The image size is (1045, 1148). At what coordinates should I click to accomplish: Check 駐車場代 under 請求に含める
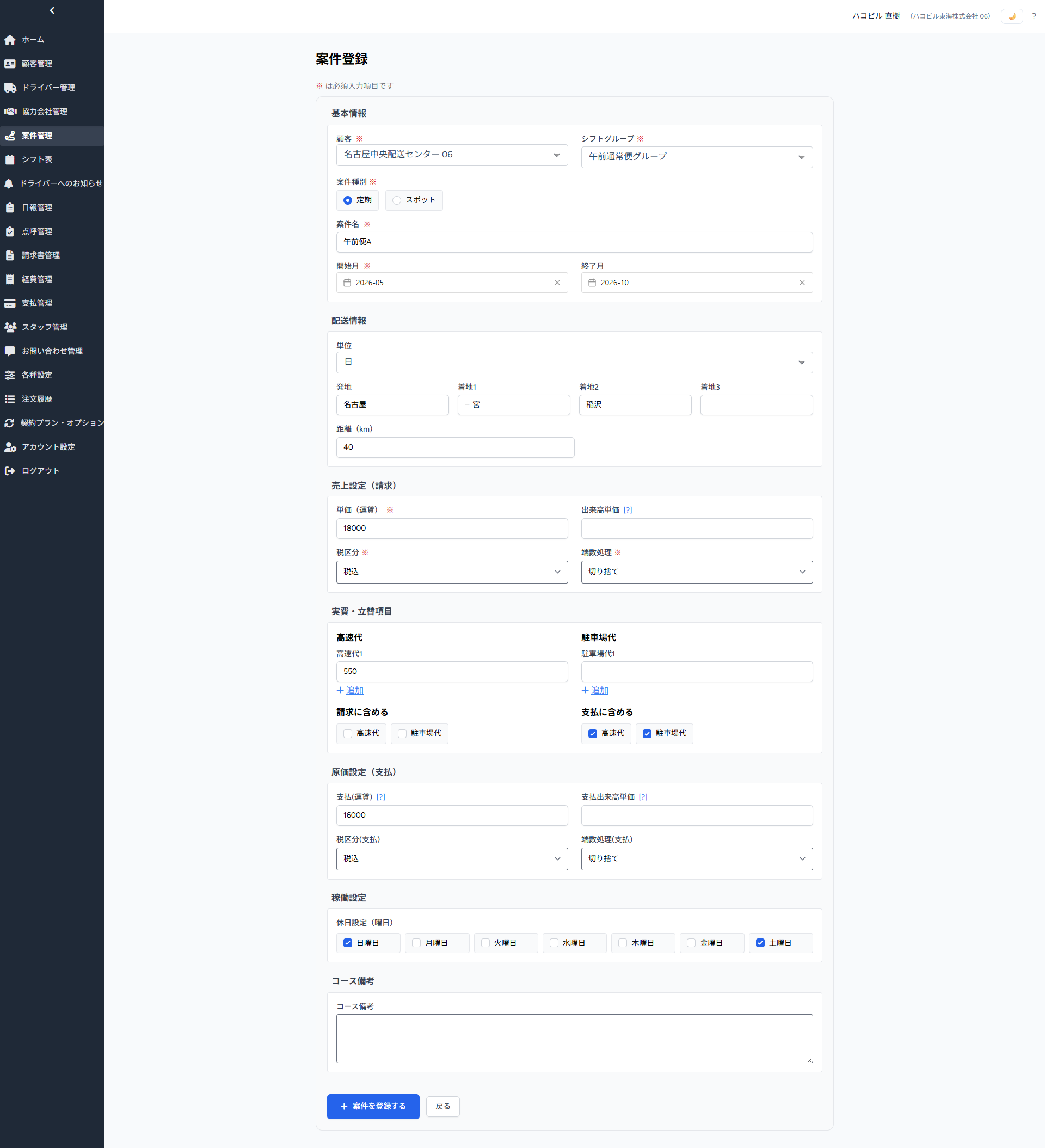(x=402, y=733)
